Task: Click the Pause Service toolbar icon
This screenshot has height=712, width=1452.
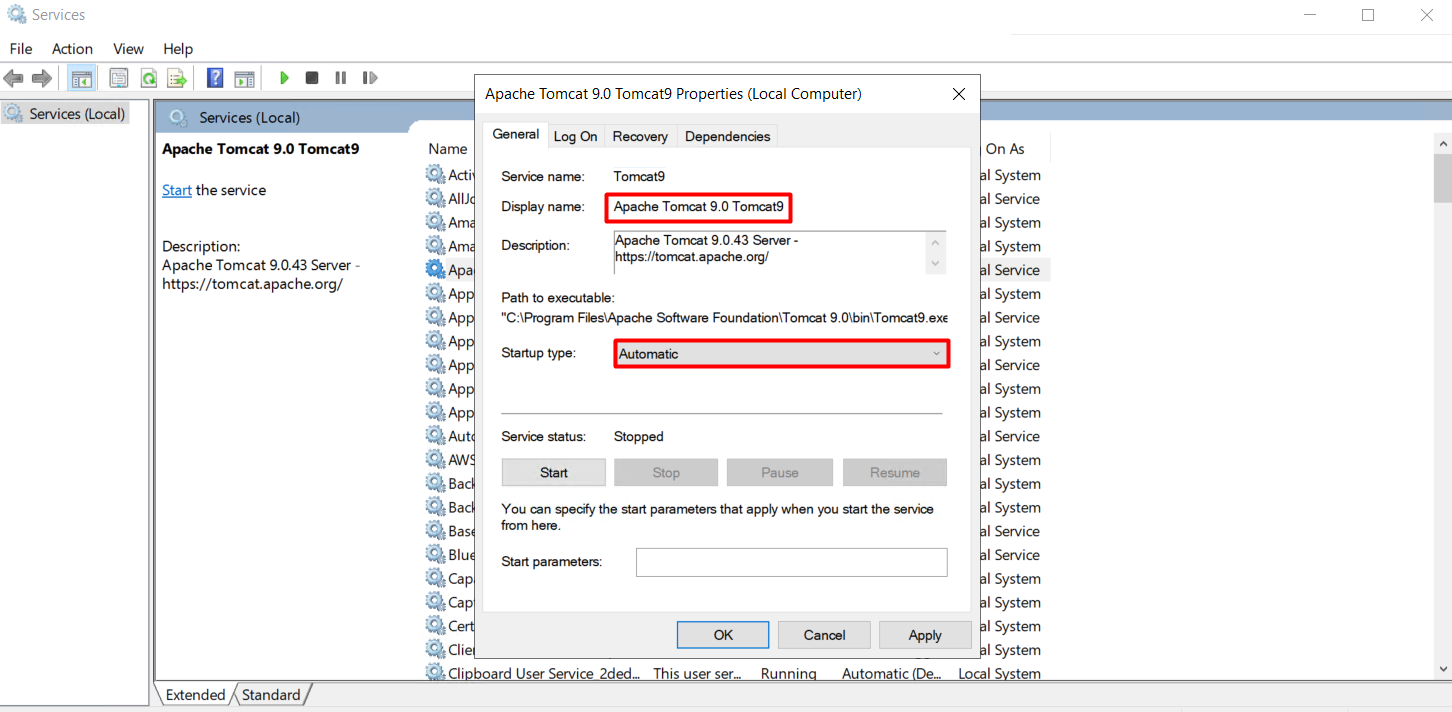Action: [340, 77]
